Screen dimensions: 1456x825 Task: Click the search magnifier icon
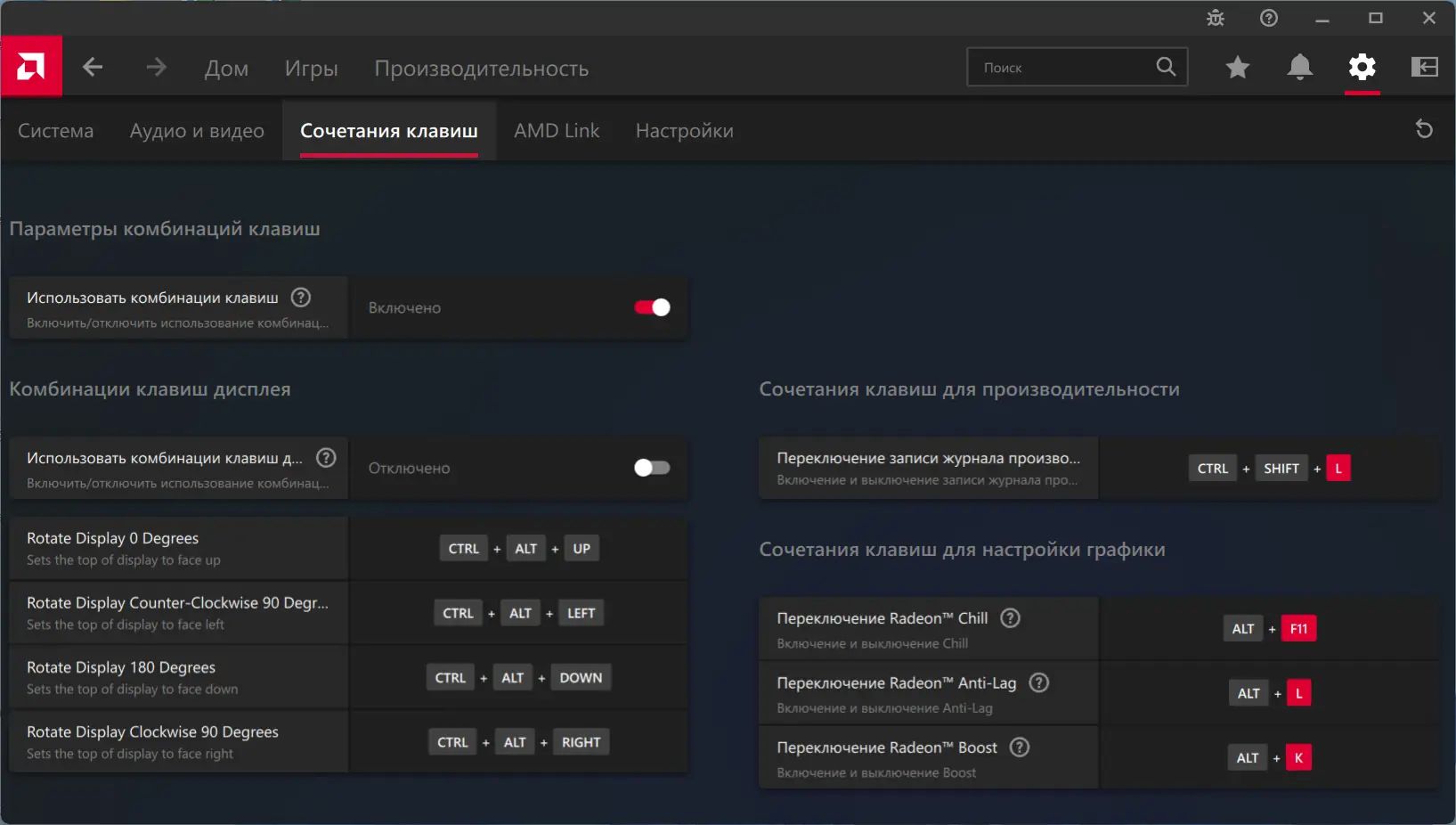(1166, 67)
